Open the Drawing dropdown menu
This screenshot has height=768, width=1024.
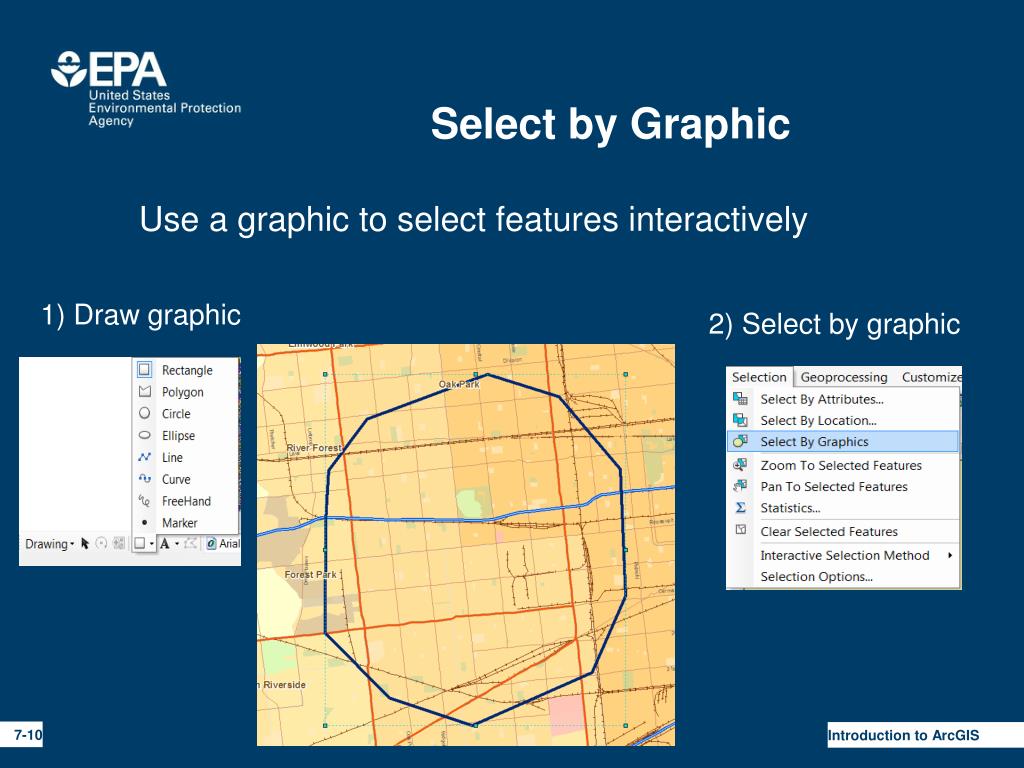(x=50, y=544)
